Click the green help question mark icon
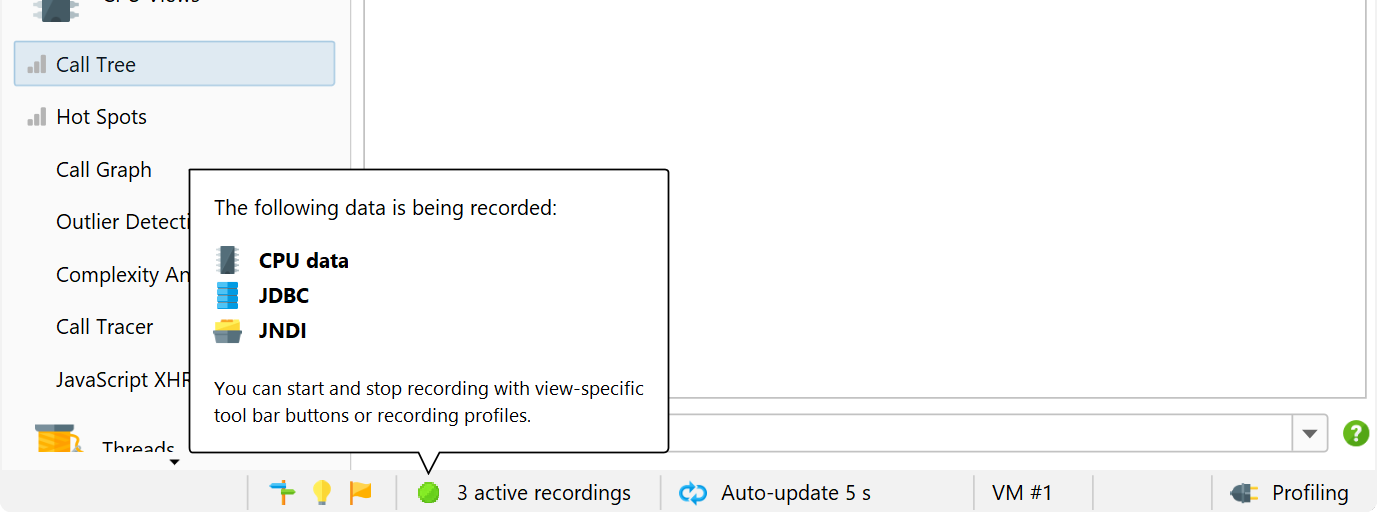 1355,433
